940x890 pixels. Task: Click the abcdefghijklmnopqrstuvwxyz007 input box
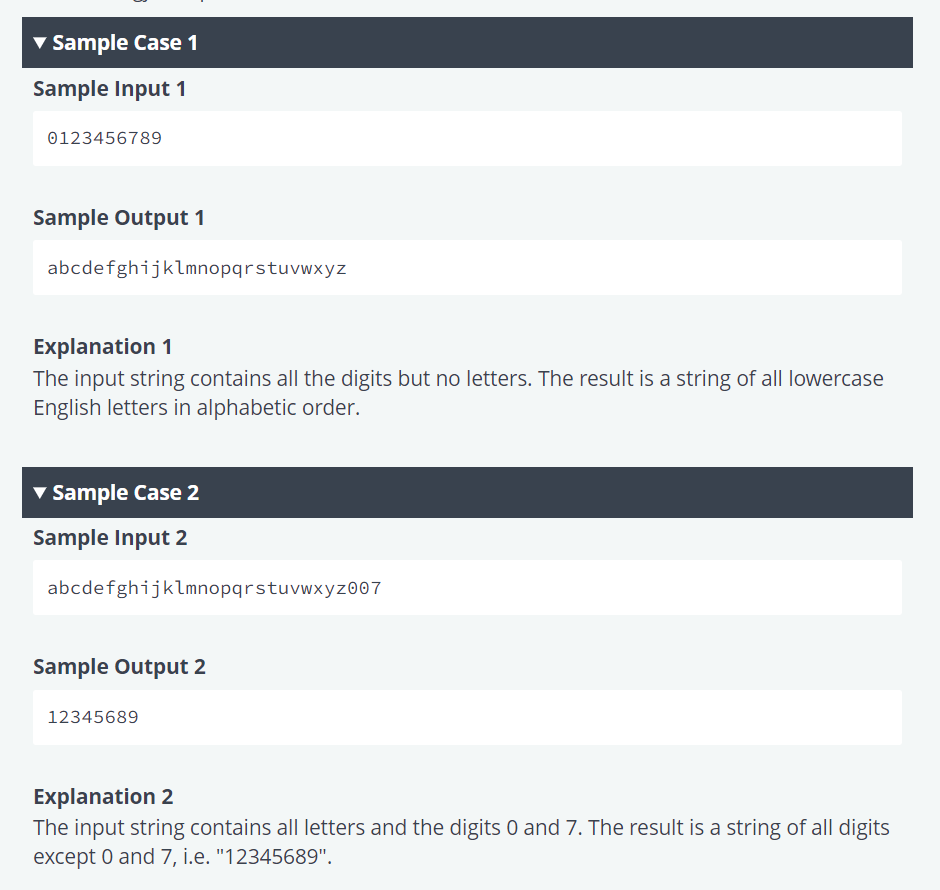point(467,587)
